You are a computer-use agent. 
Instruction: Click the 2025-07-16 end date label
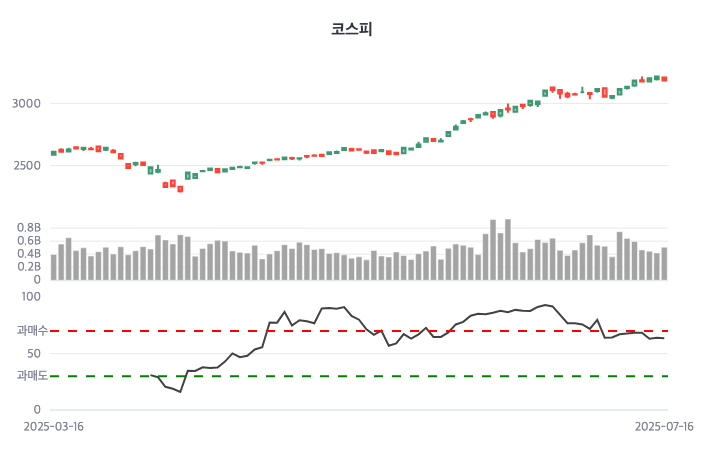[664, 426]
